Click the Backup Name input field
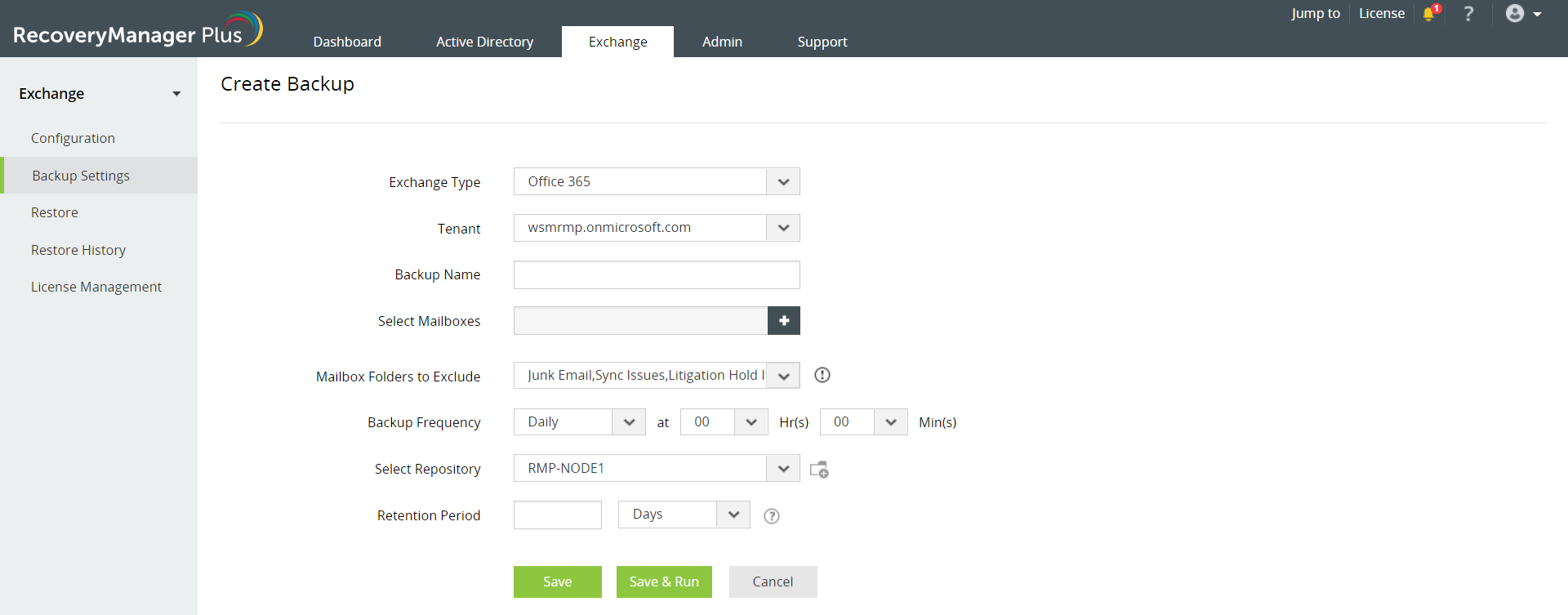 (x=657, y=274)
